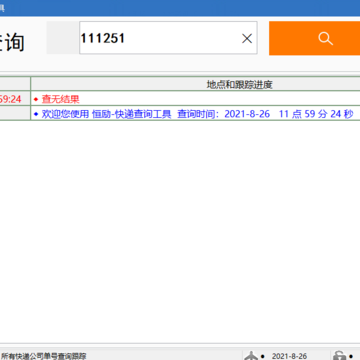Click the airplane icon in status bar

click(x=251, y=356)
